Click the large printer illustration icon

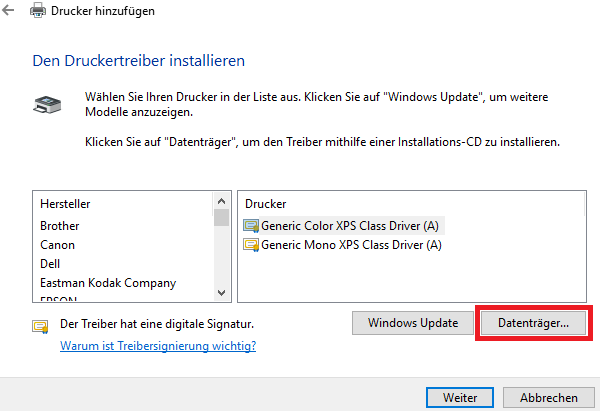[47, 103]
